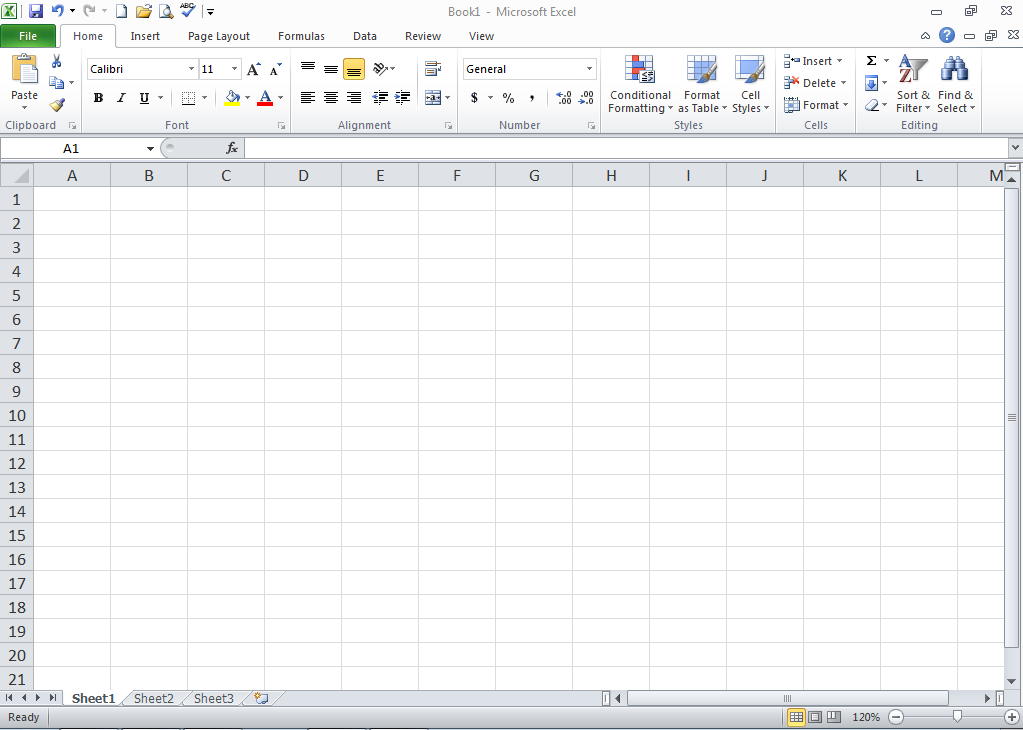Select column D header
This screenshot has width=1023, height=730.
tap(303, 176)
